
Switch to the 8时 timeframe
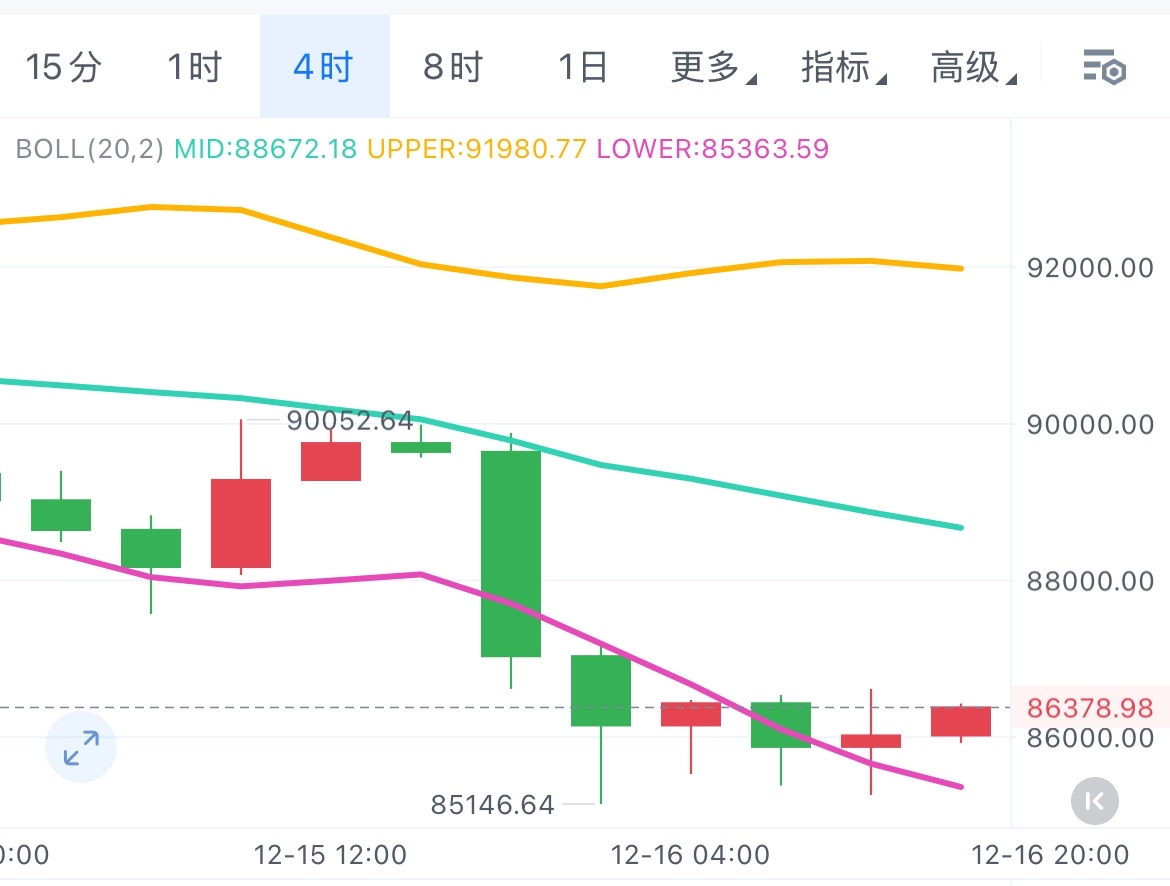tap(453, 68)
